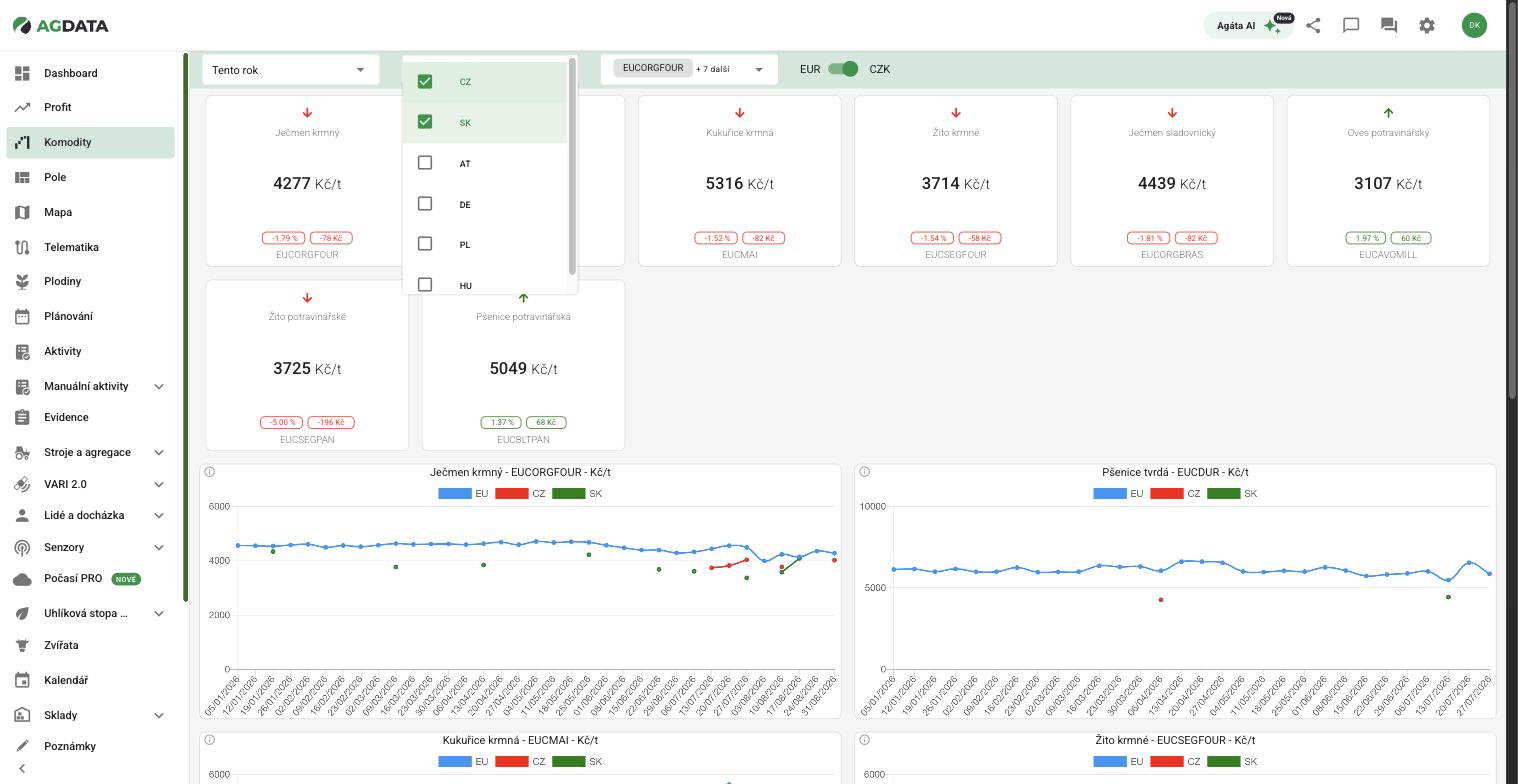
Task: Check the AT country checkbox
Action: click(425, 163)
